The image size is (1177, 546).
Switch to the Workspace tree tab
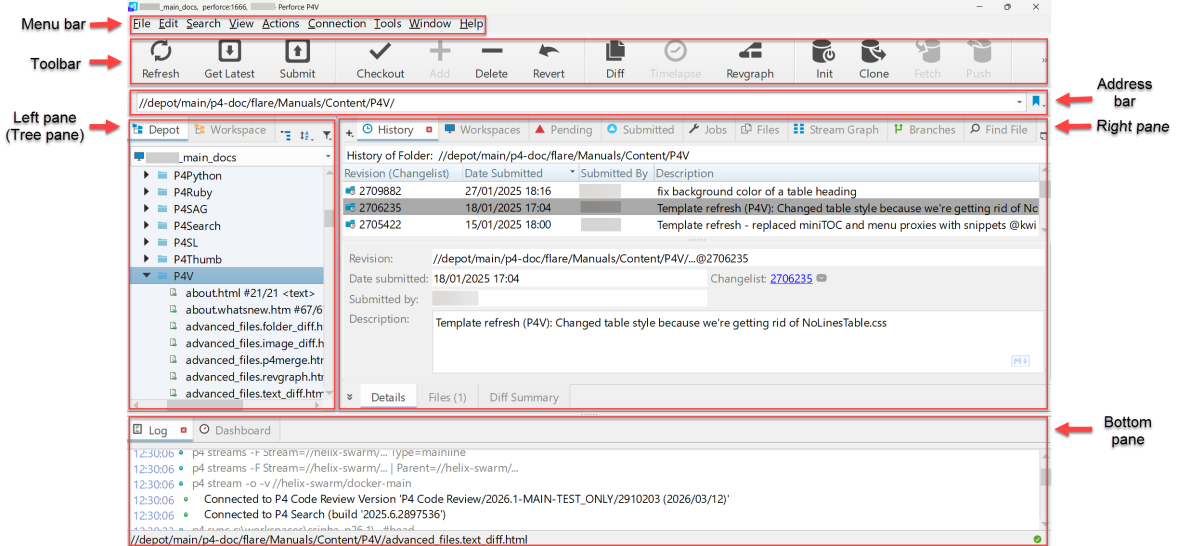[x=230, y=129]
